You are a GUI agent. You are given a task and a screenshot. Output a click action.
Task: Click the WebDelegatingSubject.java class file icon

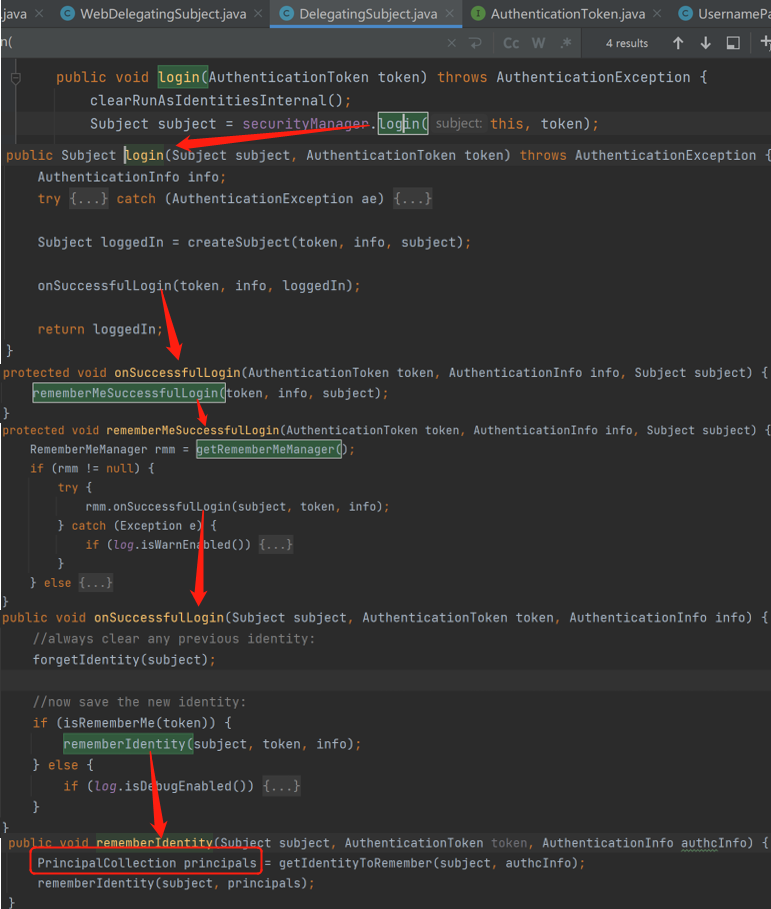[67, 14]
